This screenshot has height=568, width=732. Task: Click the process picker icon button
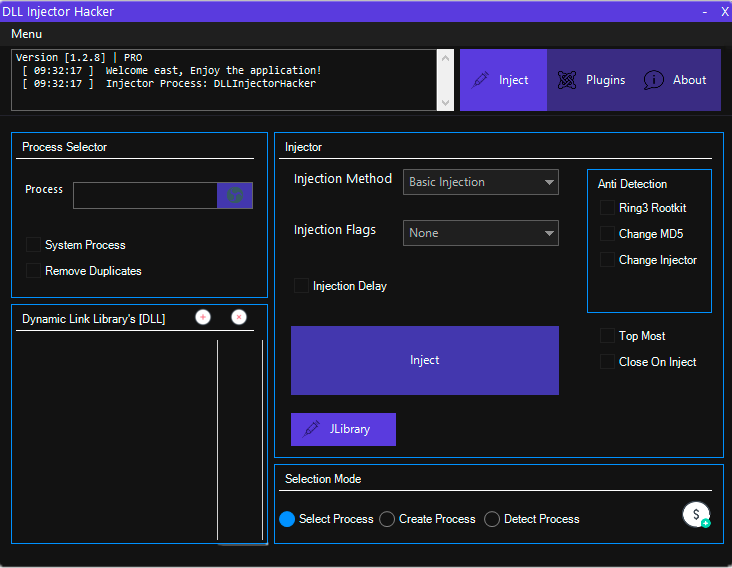tap(235, 195)
